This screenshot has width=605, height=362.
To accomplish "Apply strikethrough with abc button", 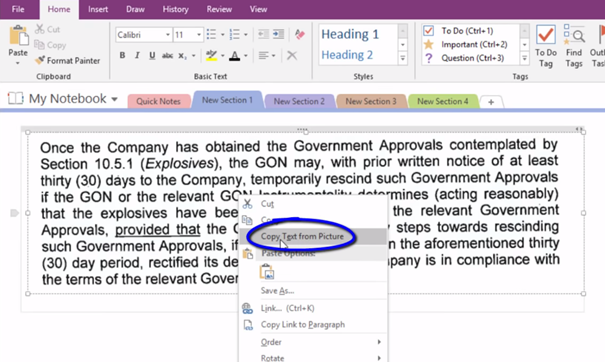I will coord(167,56).
